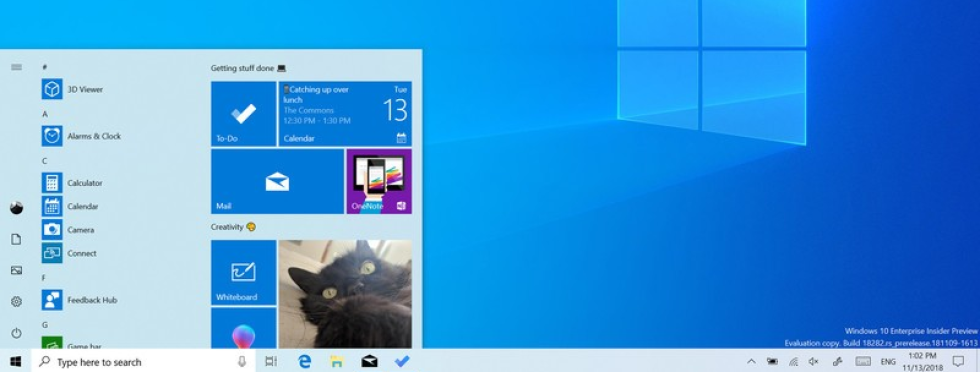Expand the hidden tray icons chevron
The image size is (980, 372).
point(751,361)
